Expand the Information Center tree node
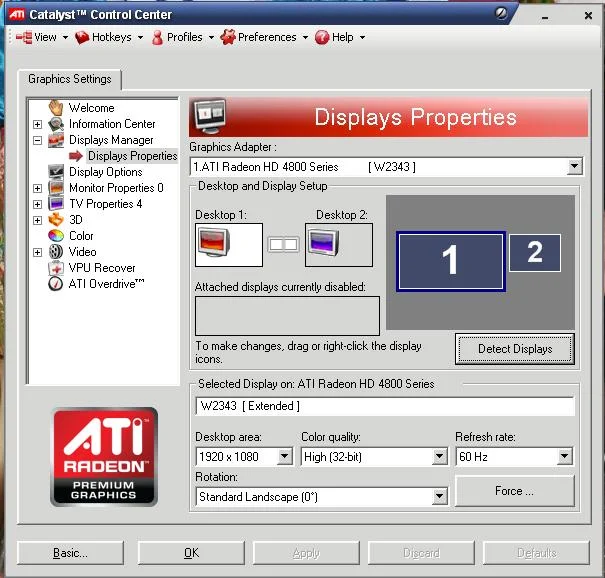The height and width of the screenshot is (578, 605). tap(37, 124)
